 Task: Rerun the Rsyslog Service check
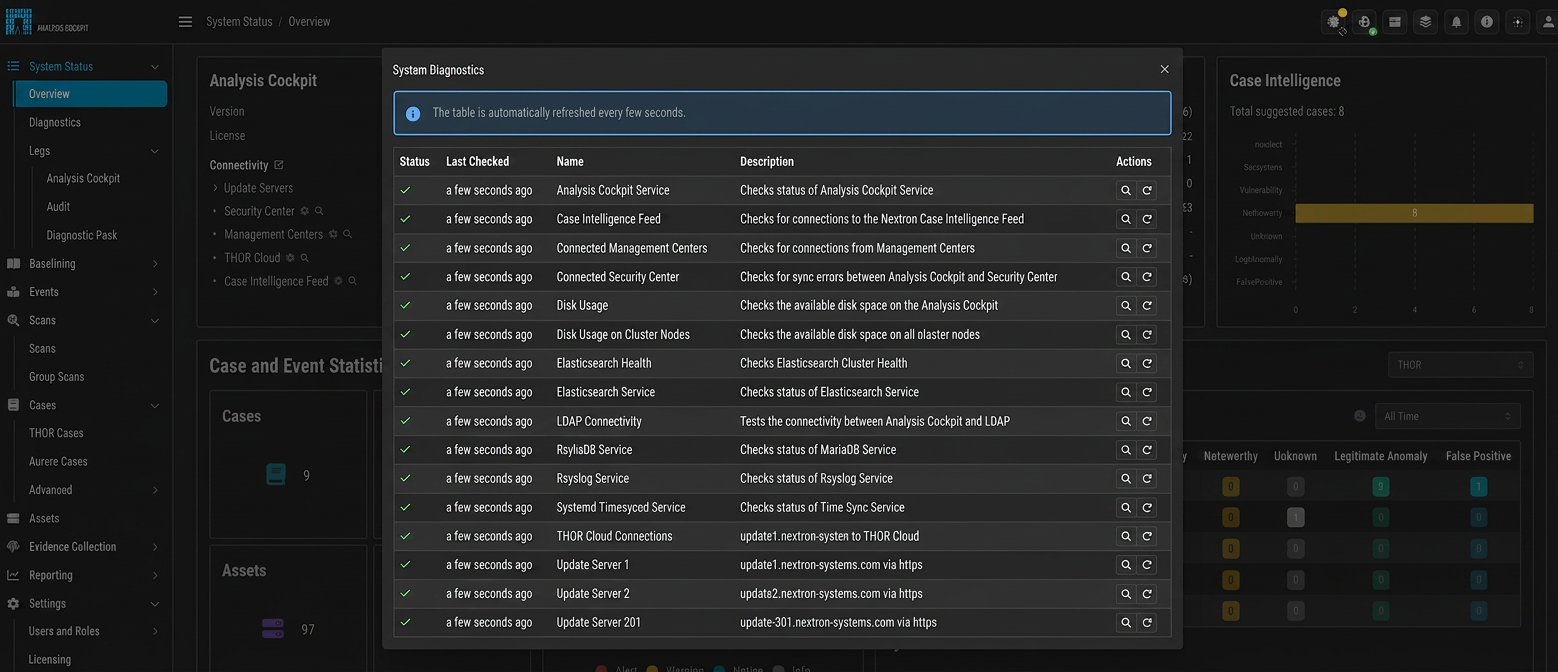pos(1147,479)
